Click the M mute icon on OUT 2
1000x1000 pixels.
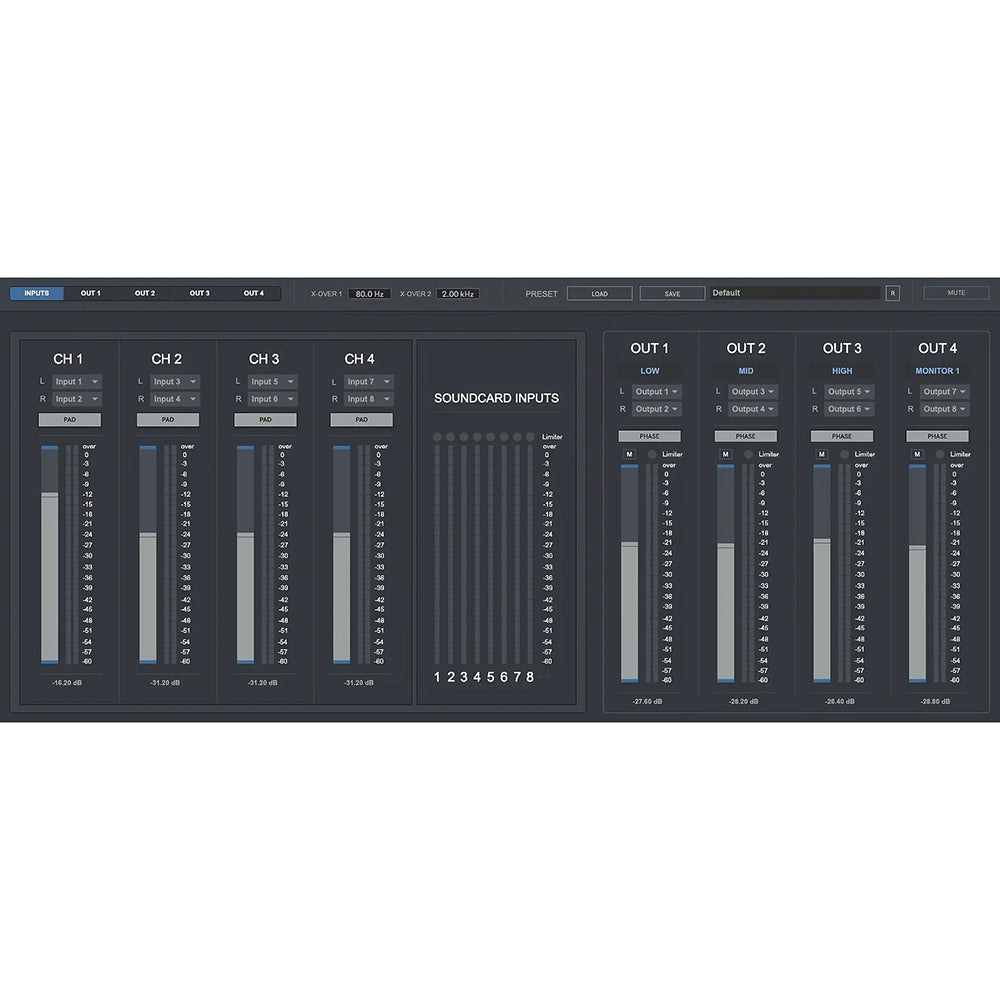tap(725, 454)
